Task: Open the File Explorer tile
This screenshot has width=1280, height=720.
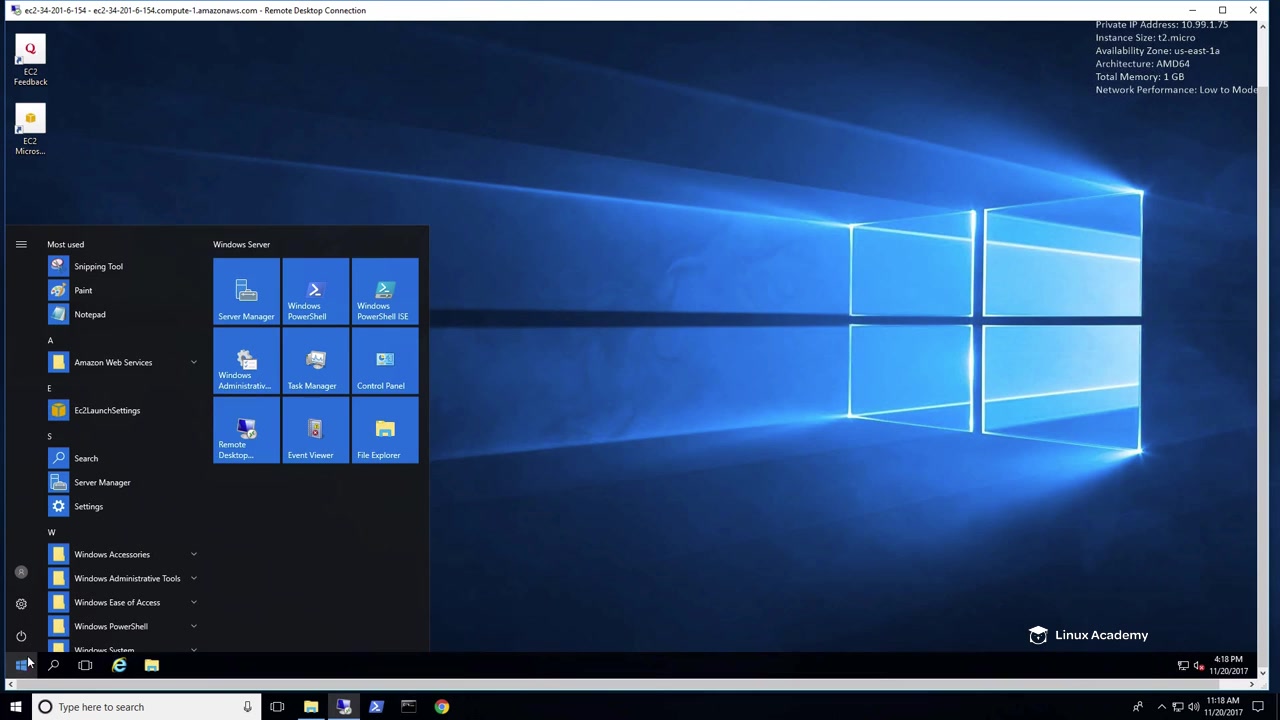Action: pyautogui.click(x=385, y=432)
